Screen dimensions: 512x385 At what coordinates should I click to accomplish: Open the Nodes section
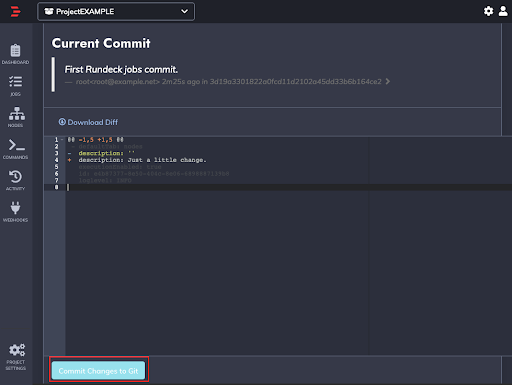(15, 117)
